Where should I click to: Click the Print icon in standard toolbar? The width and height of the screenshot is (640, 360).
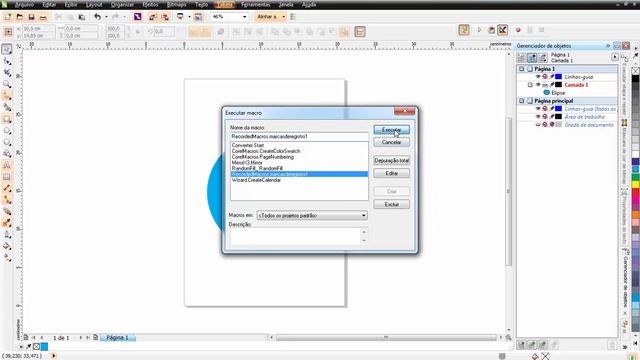pos(43,17)
